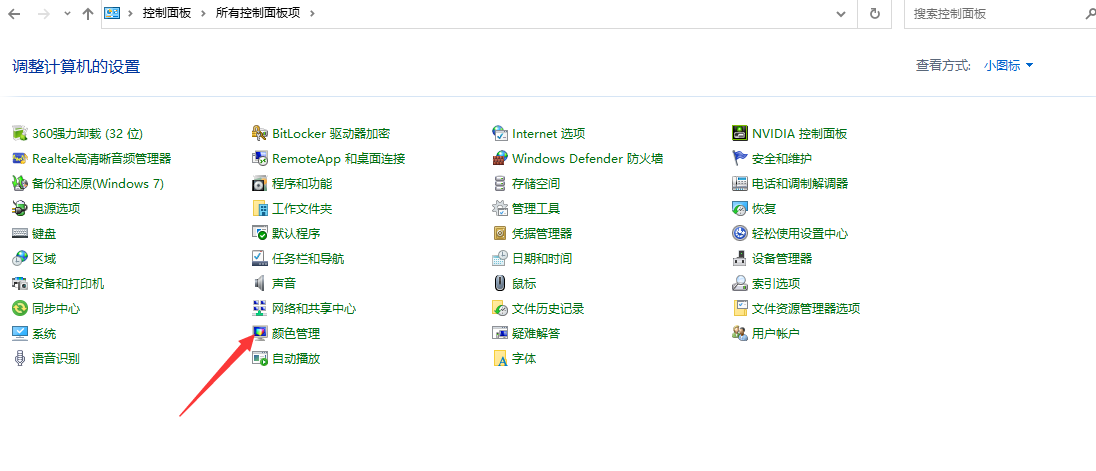Open the RemoteApp 和桌面连接 icon
Image resolution: width=1096 pixels, height=471 pixels.
coord(260,159)
